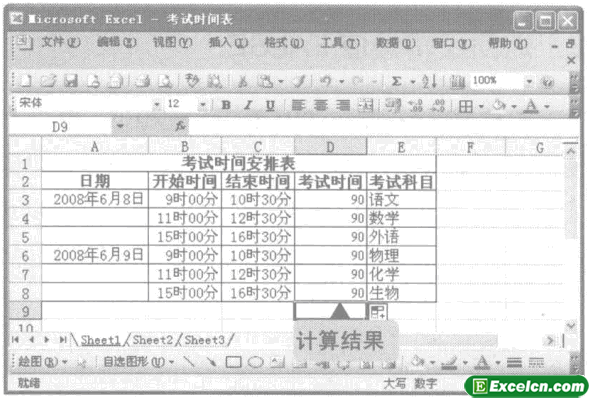Click the Font Color A in the formatting toolbar
Screen dimensions: 589x398
pos(531,107)
